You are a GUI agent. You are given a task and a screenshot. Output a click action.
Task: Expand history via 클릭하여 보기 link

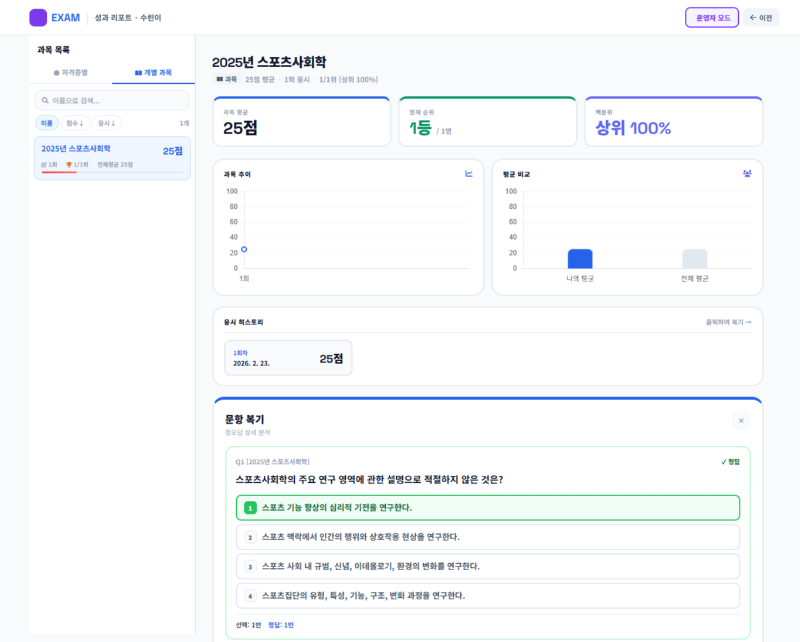728,322
